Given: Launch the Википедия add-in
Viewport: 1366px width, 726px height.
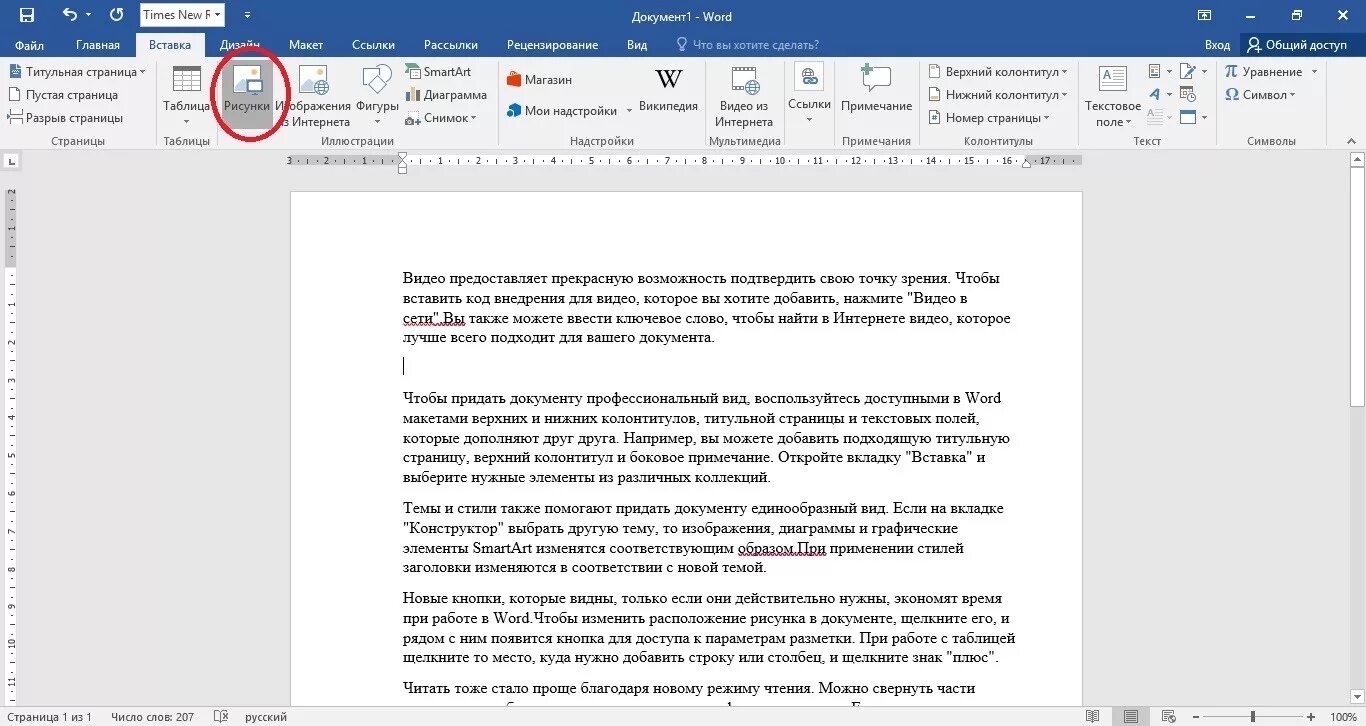Looking at the screenshot, I should [x=668, y=92].
